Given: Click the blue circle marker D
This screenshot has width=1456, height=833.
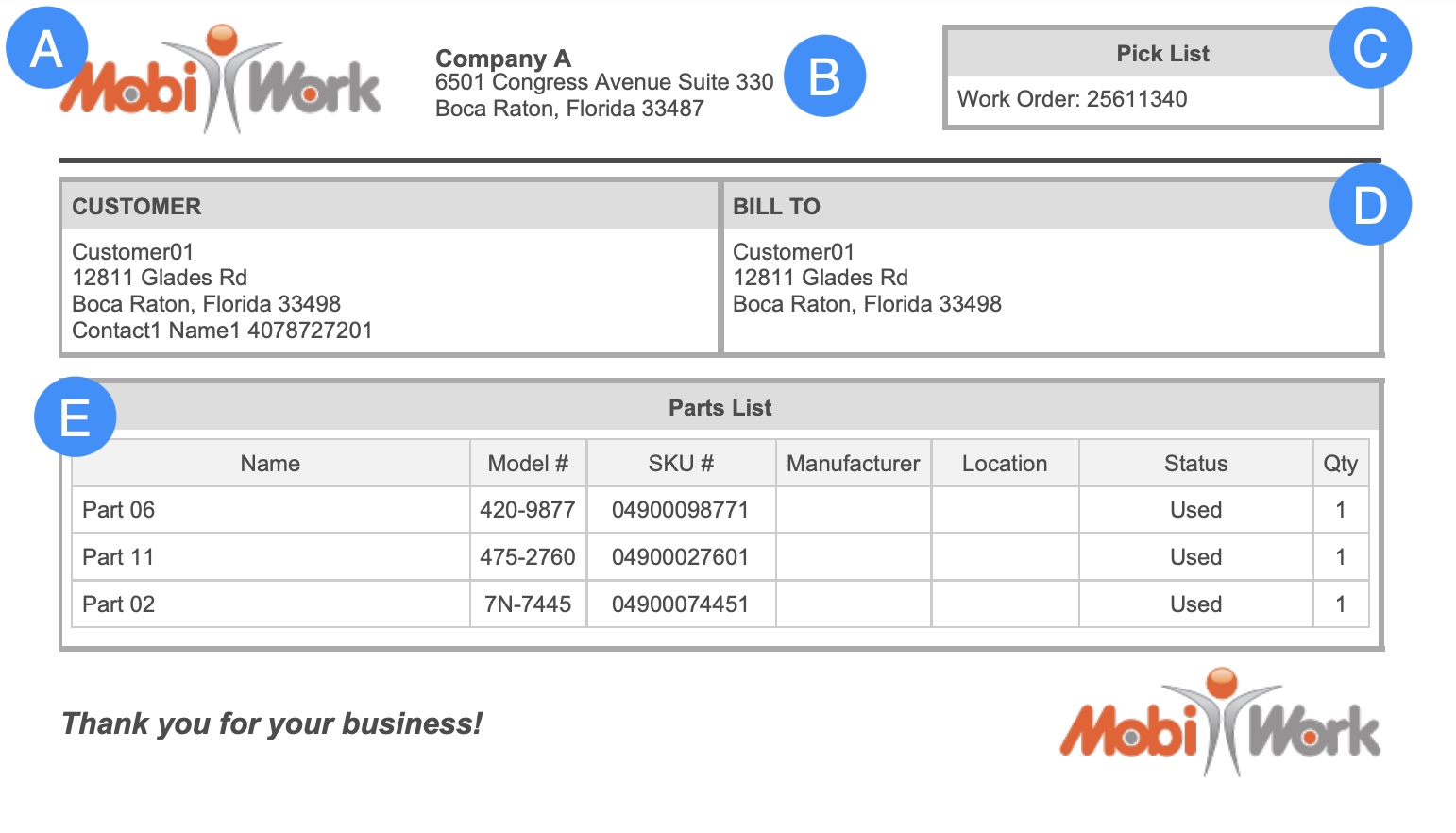Looking at the screenshot, I should coord(1370,205).
